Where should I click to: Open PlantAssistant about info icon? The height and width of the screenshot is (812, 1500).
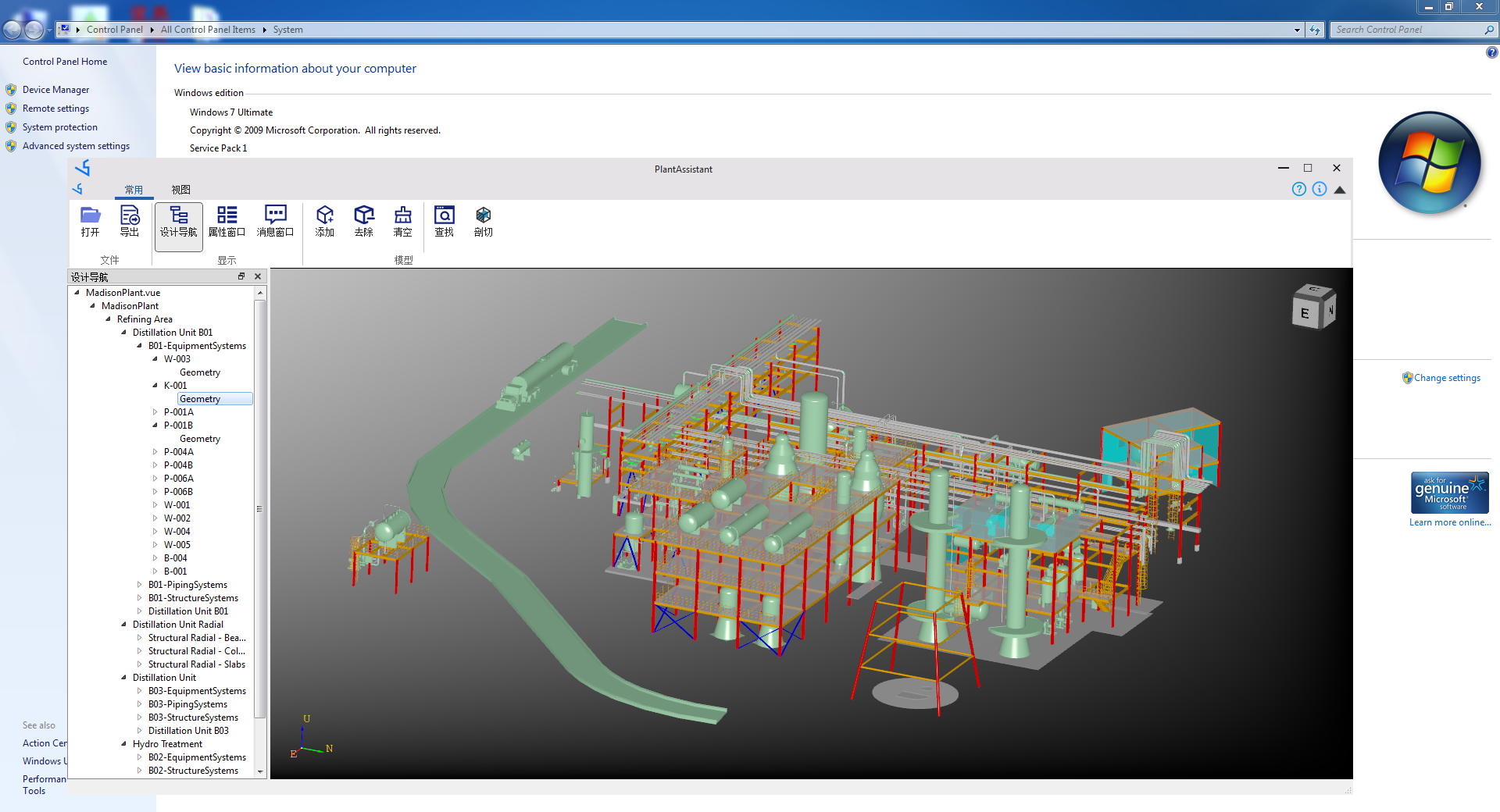tap(1320, 189)
